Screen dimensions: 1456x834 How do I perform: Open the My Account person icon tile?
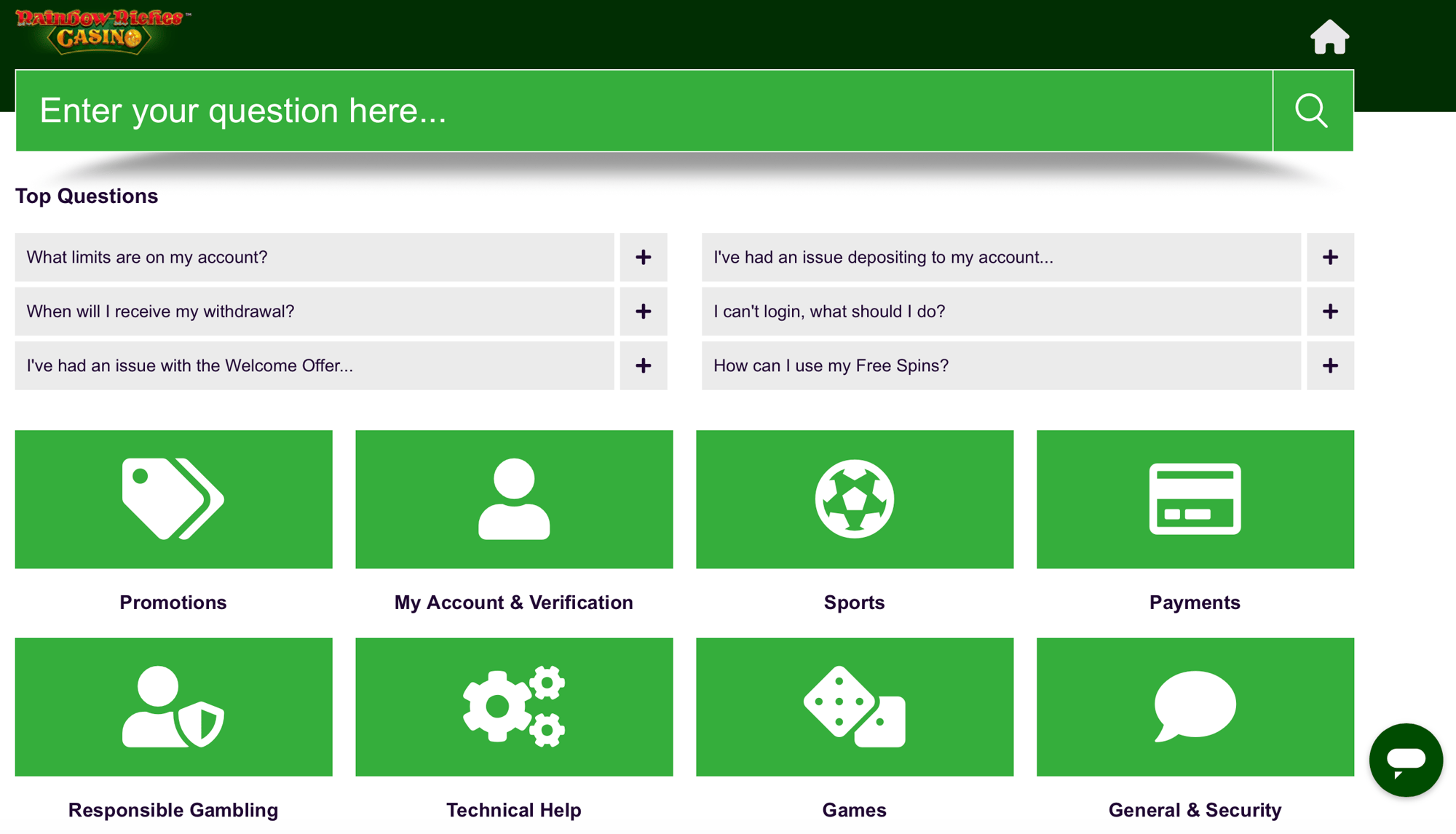514,499
